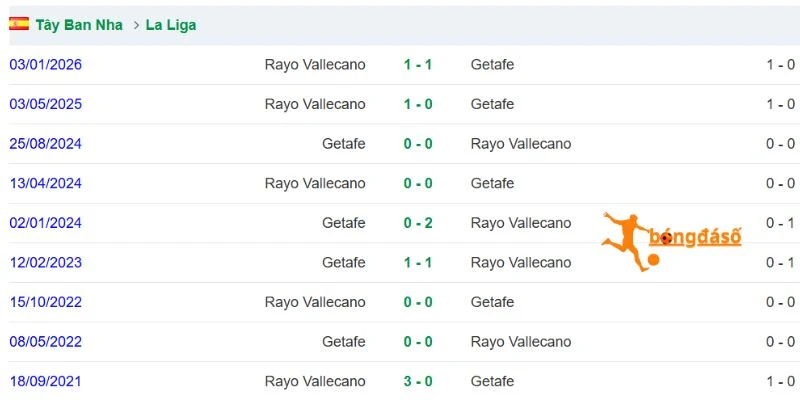This screenshot has width=800, height=400.
Task: Click the 0 - 2 score of Getafe match
Action: click(x=418, y=223)
